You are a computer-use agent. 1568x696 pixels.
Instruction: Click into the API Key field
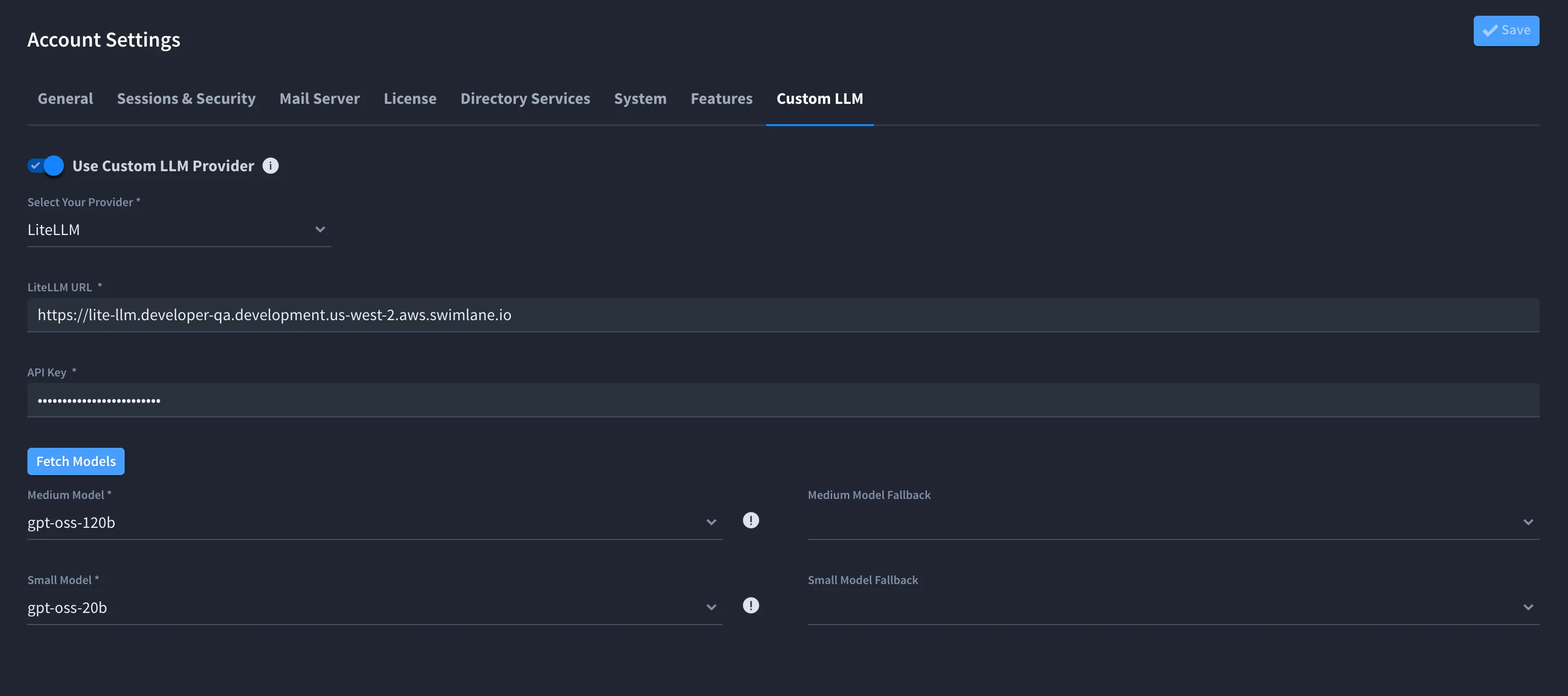[783, 400]
